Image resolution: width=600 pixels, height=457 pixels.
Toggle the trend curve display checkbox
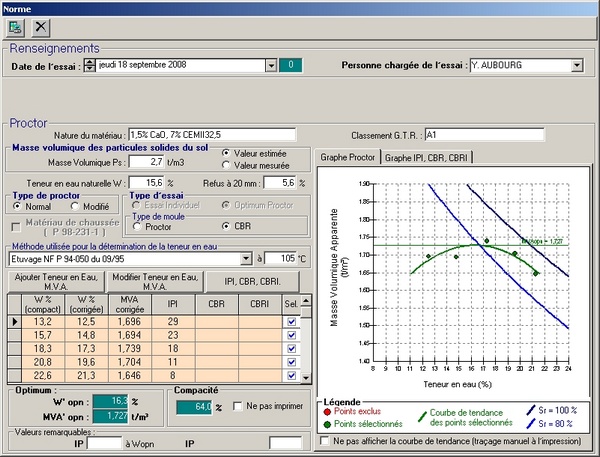324,440
